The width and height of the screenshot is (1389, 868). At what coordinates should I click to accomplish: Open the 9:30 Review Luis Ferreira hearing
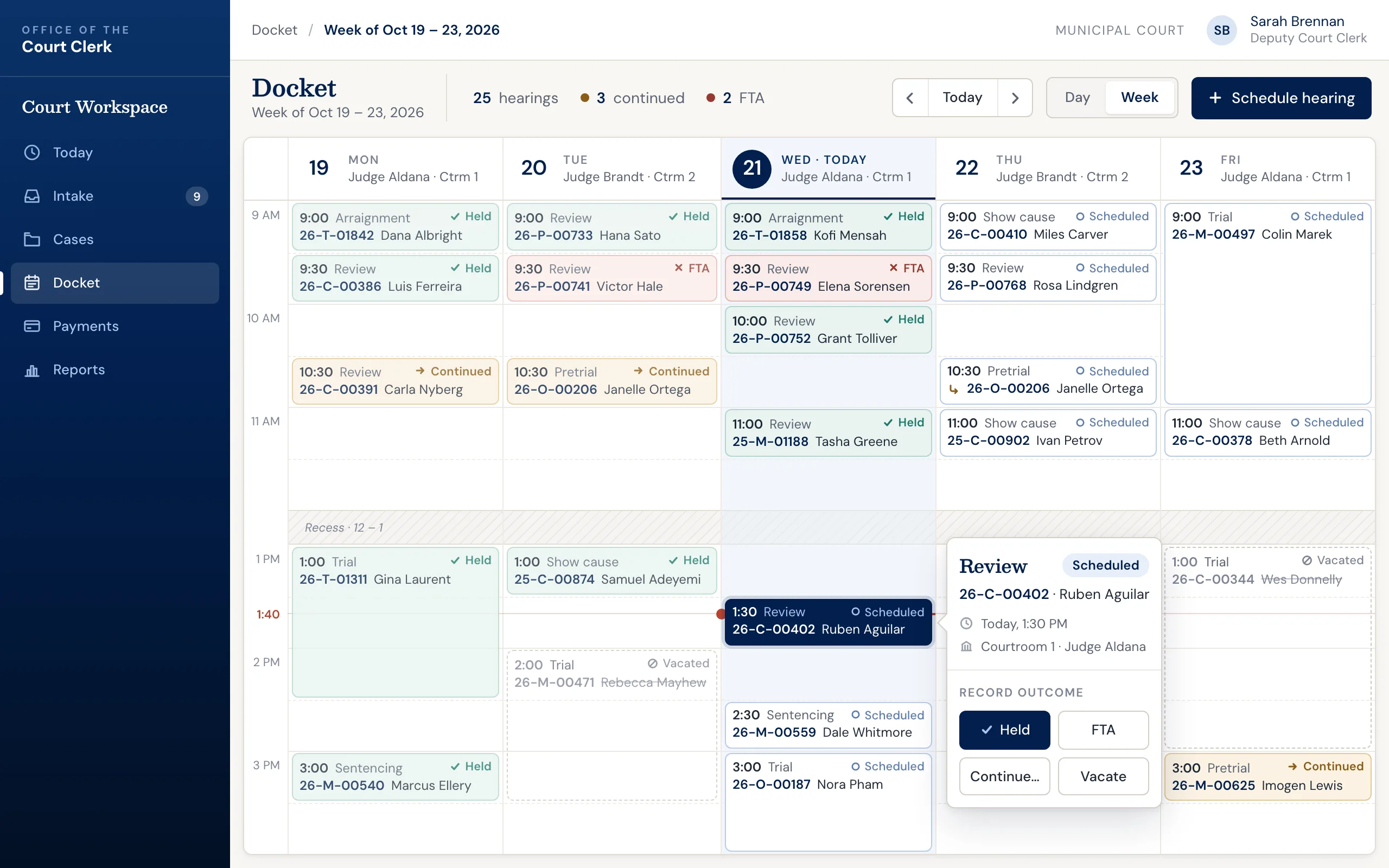click(395, 278)
